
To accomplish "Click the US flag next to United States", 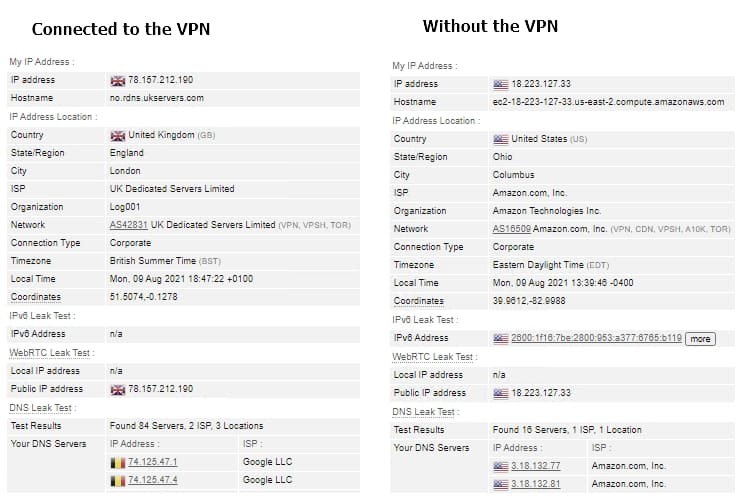I will pos(501,139).
